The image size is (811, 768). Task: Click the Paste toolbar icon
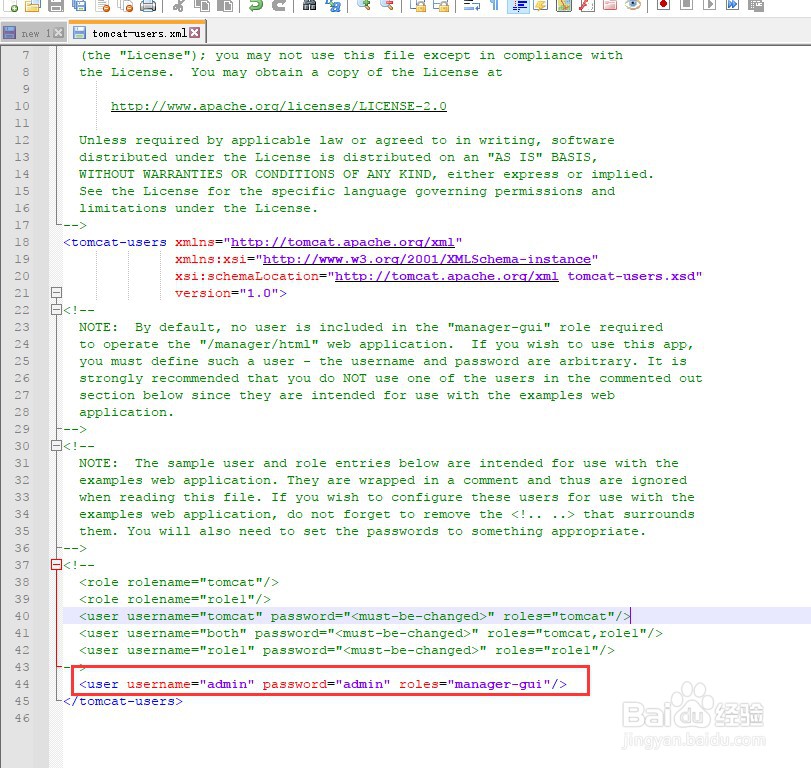coord(224,5)
